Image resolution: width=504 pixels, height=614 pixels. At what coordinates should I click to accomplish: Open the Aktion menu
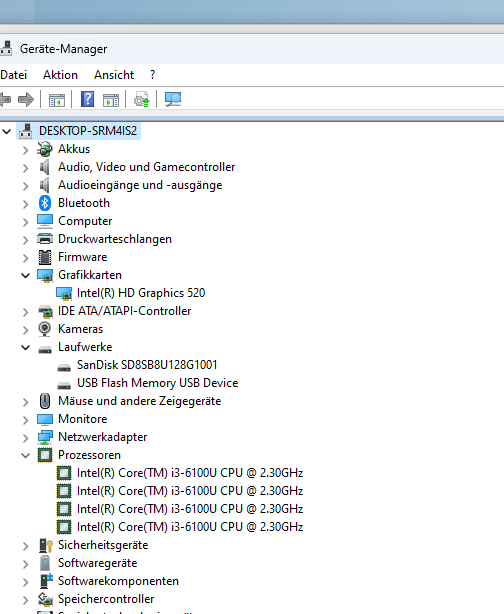[60, 75]
